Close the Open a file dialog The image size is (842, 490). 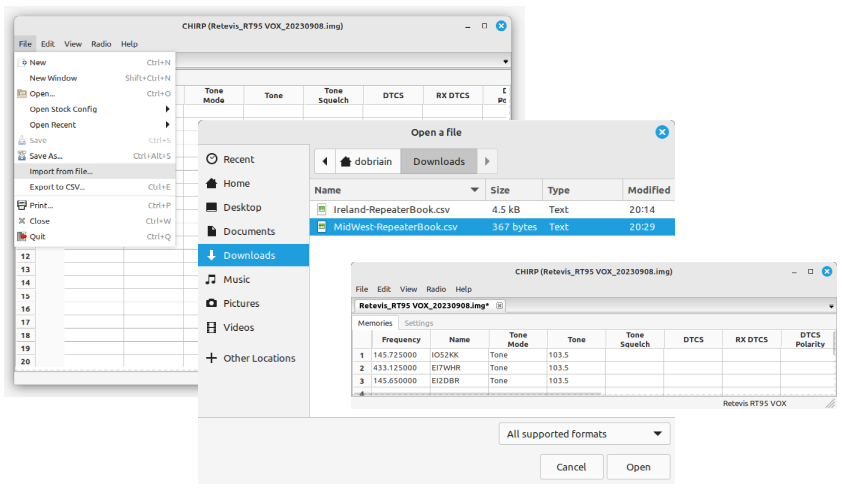(x=662, y=132)
